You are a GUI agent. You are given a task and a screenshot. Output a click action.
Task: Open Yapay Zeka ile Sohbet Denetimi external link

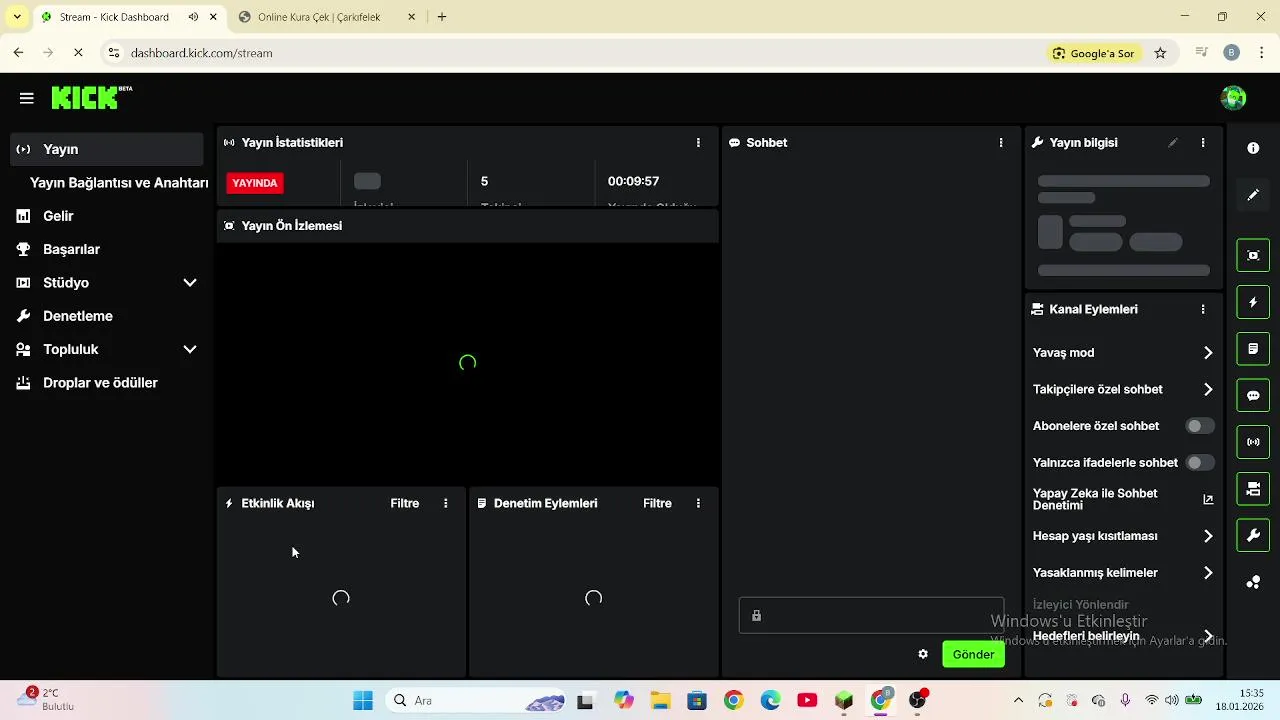pyautogui.click(x=1207, y=500)
